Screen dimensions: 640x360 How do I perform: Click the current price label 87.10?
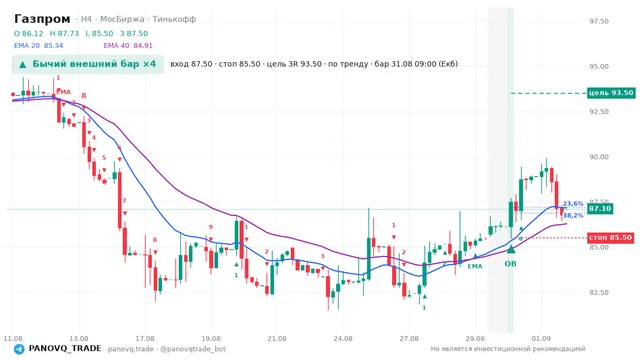(600, 209)
